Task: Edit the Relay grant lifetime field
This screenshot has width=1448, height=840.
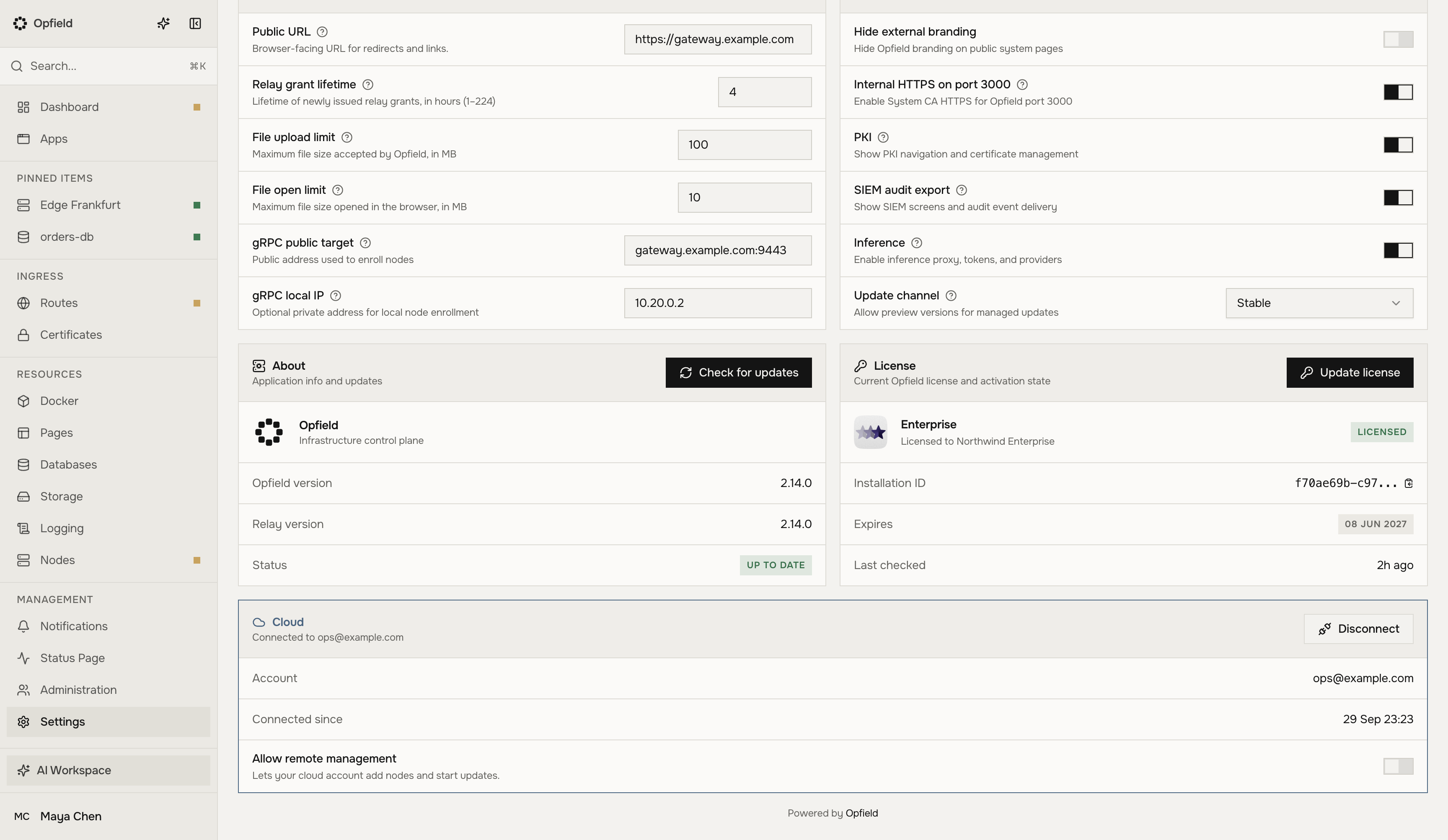Action: (765, 93)
